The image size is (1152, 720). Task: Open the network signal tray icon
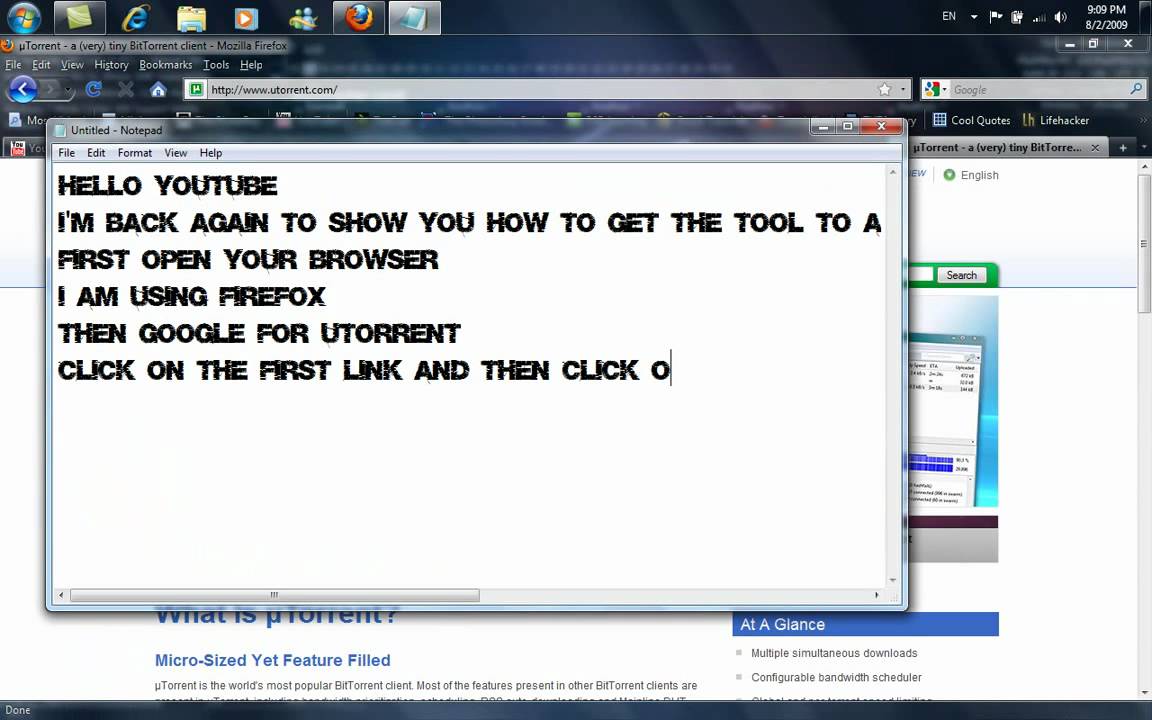coord(1039,17)
